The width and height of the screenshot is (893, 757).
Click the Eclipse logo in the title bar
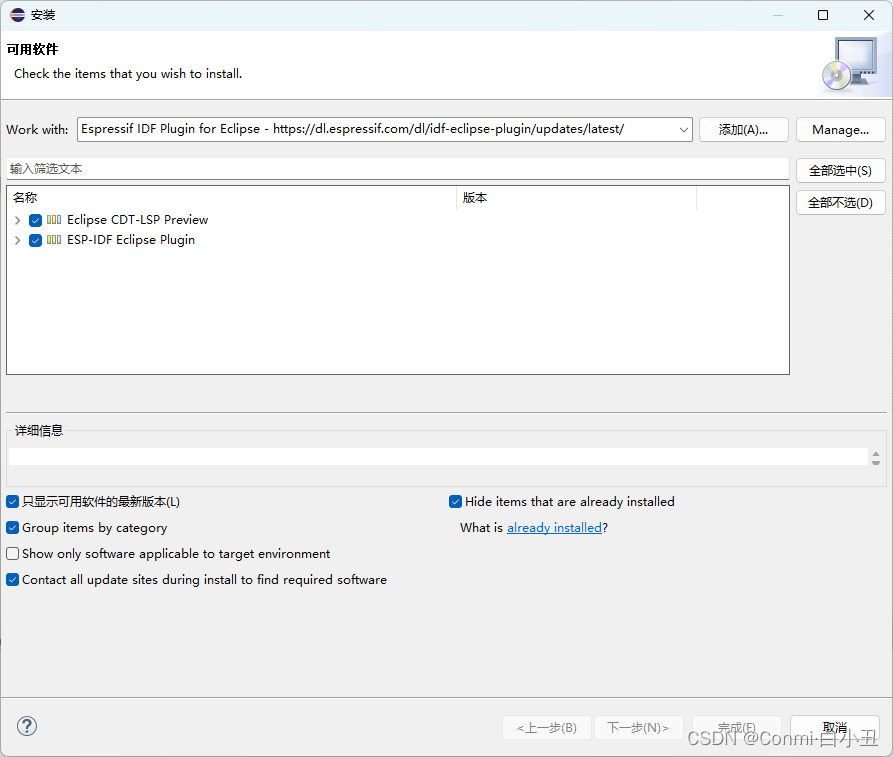click(x=15, y=15)
